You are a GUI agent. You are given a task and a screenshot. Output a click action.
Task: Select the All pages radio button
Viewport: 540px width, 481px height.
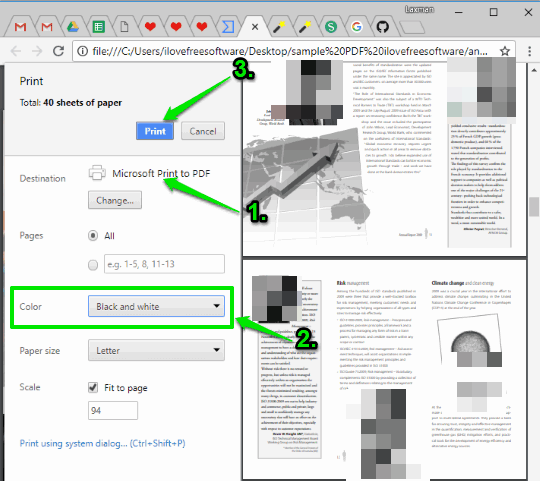93,236
